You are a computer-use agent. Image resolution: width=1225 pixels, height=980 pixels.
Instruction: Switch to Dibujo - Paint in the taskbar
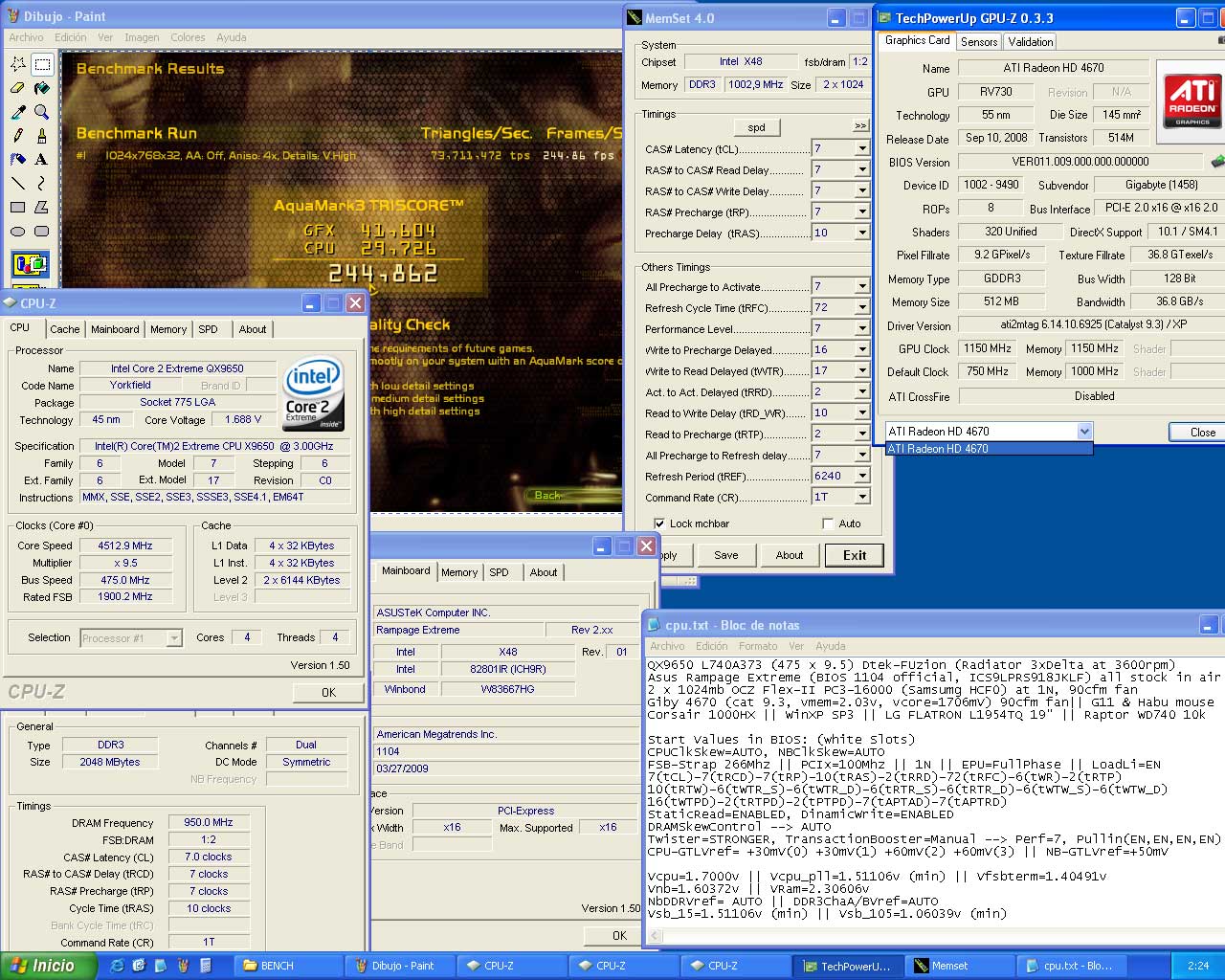tap(402, 966)
